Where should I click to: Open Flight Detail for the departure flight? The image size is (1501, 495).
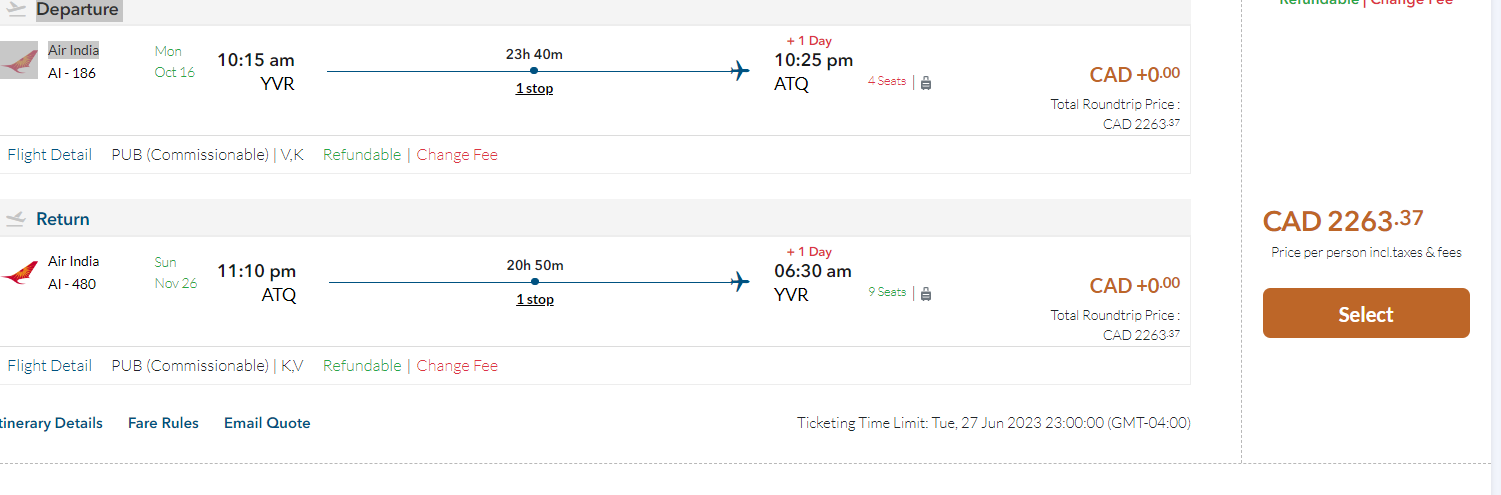coord(49,155)
